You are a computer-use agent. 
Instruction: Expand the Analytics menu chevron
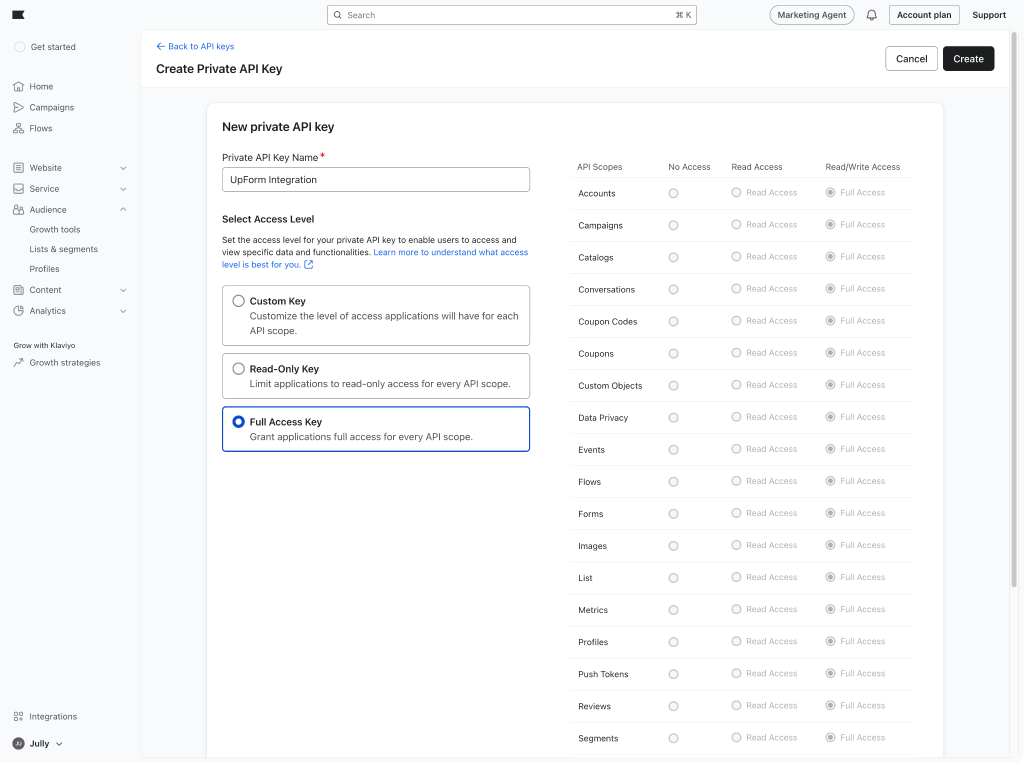tap(123, 311)
